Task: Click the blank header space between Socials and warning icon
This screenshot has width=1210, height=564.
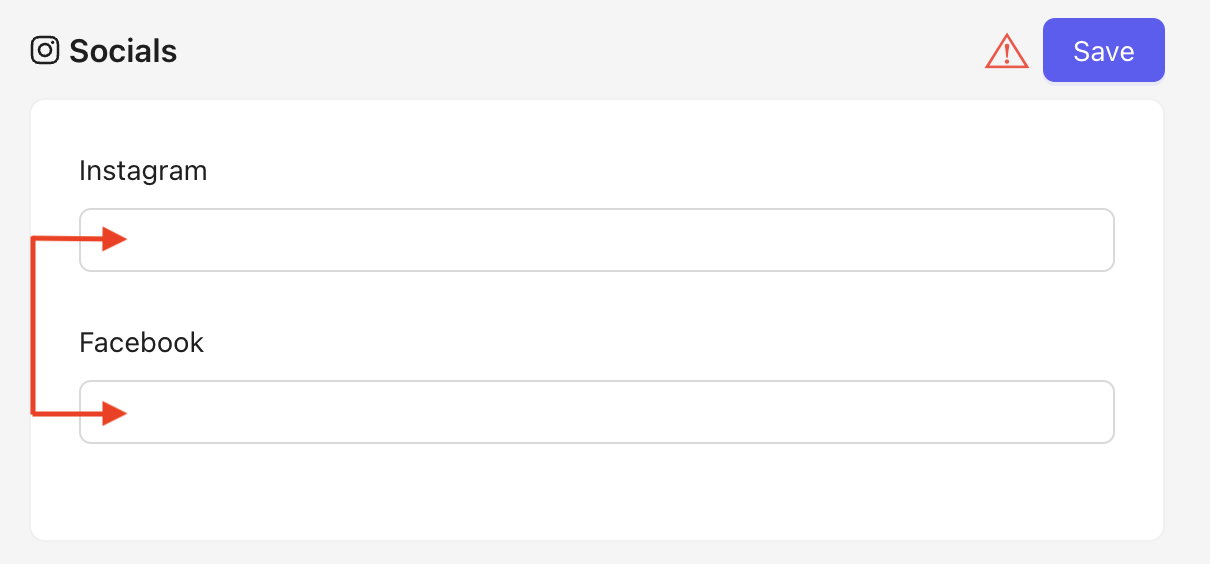Action: (x=580, y=51)
